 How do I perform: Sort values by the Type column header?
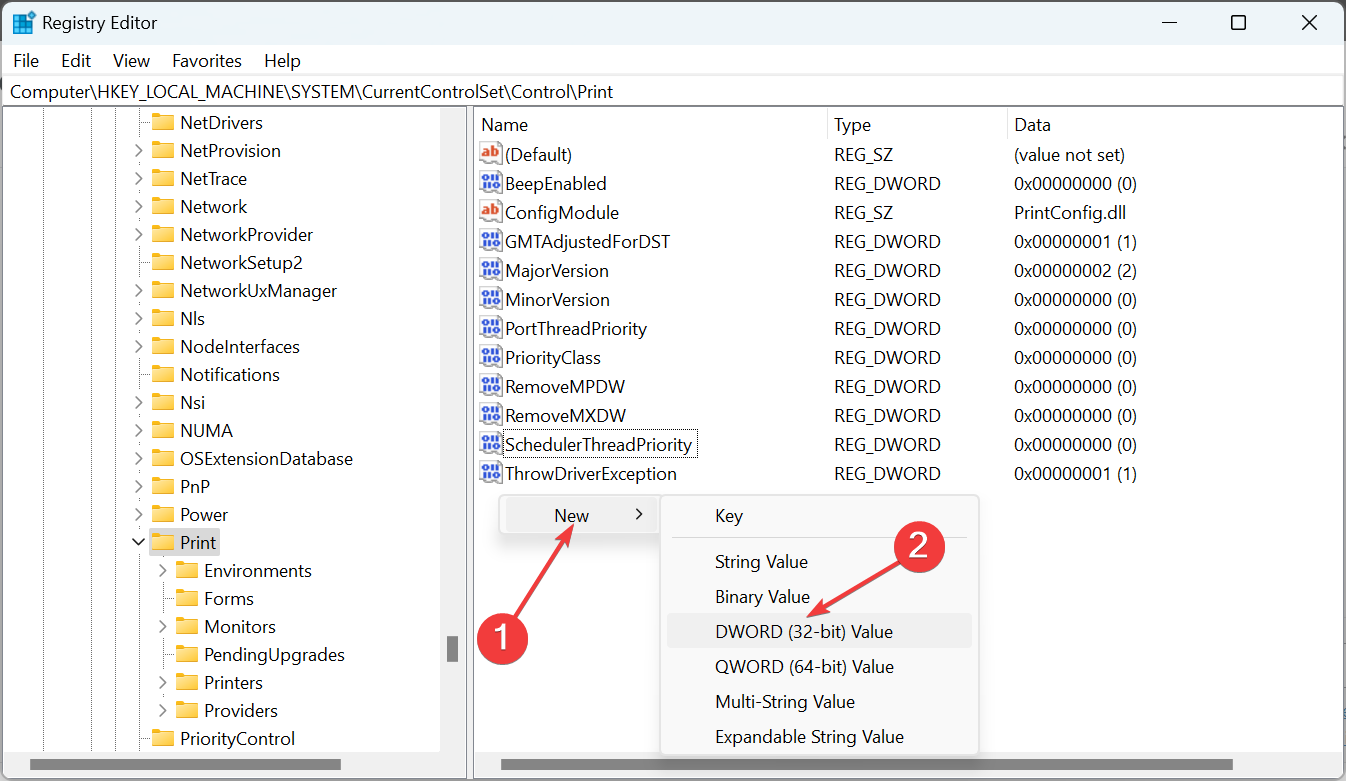pos(918,125)
